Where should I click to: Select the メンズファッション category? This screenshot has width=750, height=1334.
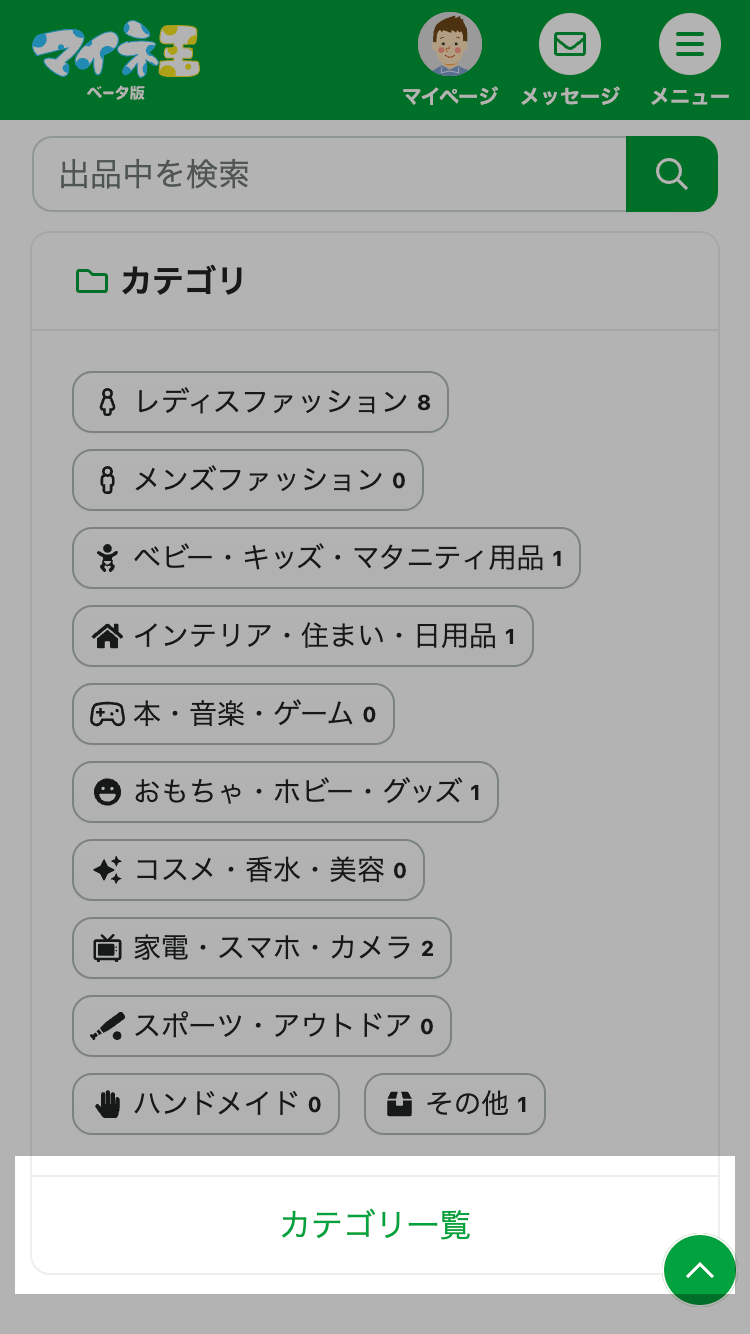tap(248, 480)
